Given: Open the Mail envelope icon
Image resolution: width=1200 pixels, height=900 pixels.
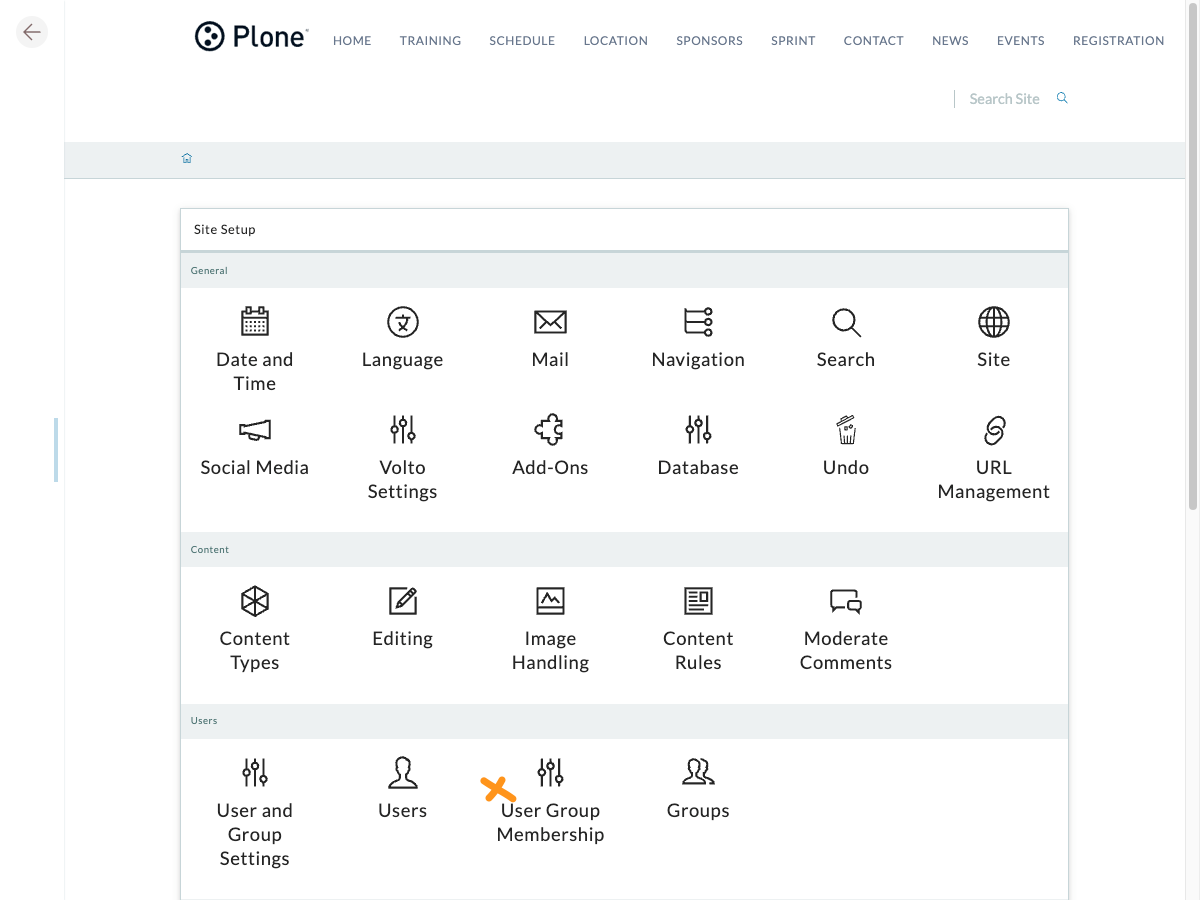Looking at the screenshot, I should click(x=550, y=322).
